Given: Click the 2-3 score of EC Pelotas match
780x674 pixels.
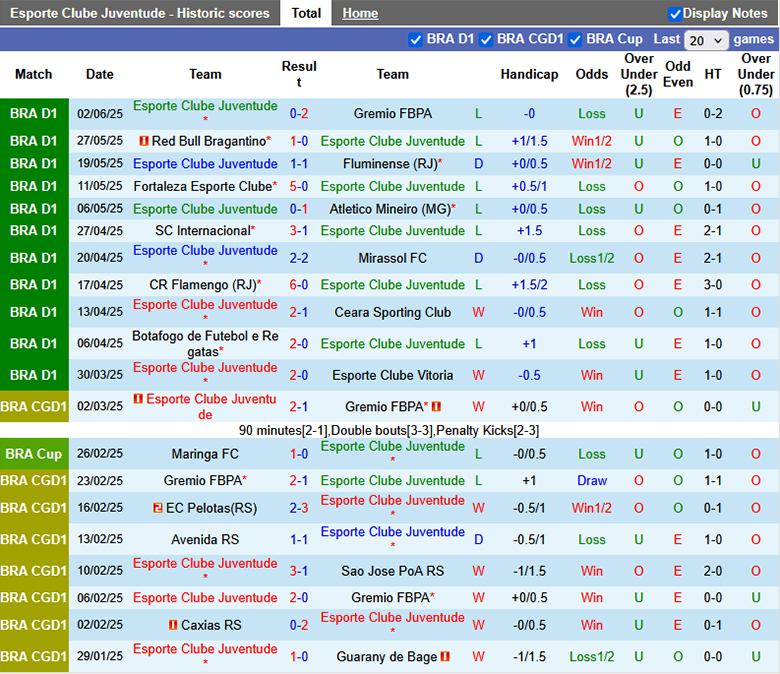Looking at the screenshot, I should click(x=298, y=508).
